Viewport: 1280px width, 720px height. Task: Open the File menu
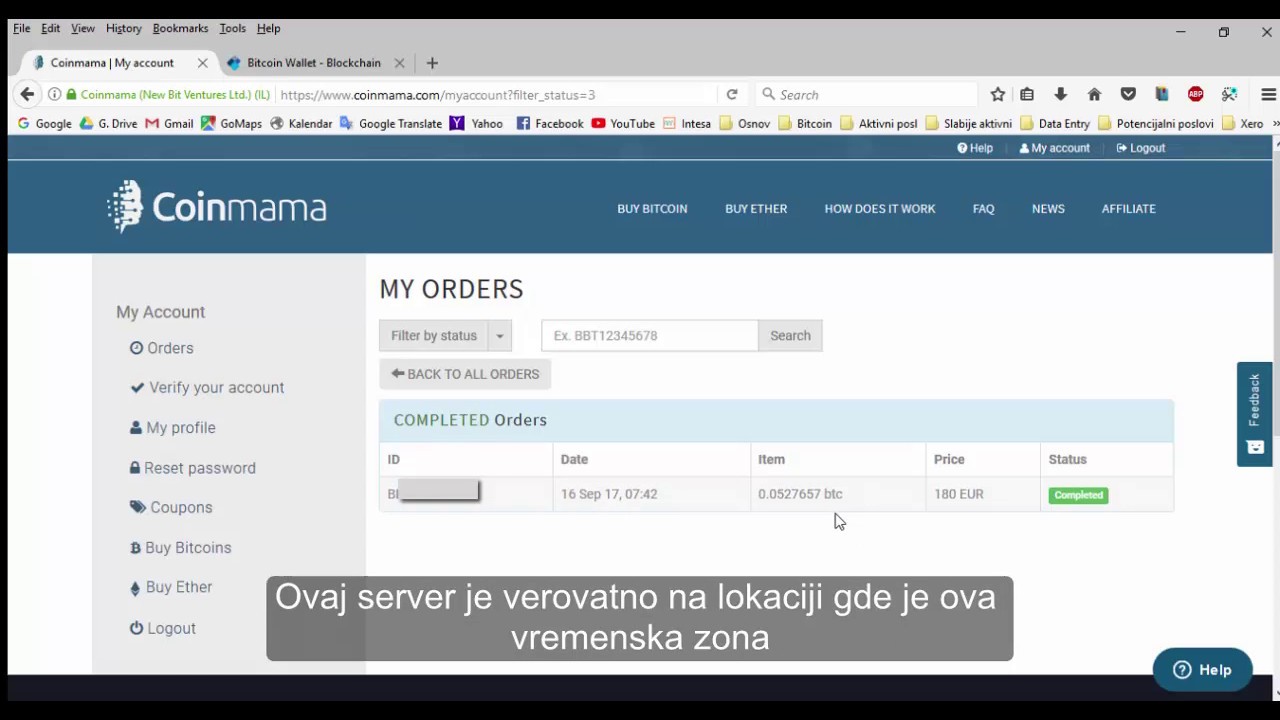coord(21,28)
